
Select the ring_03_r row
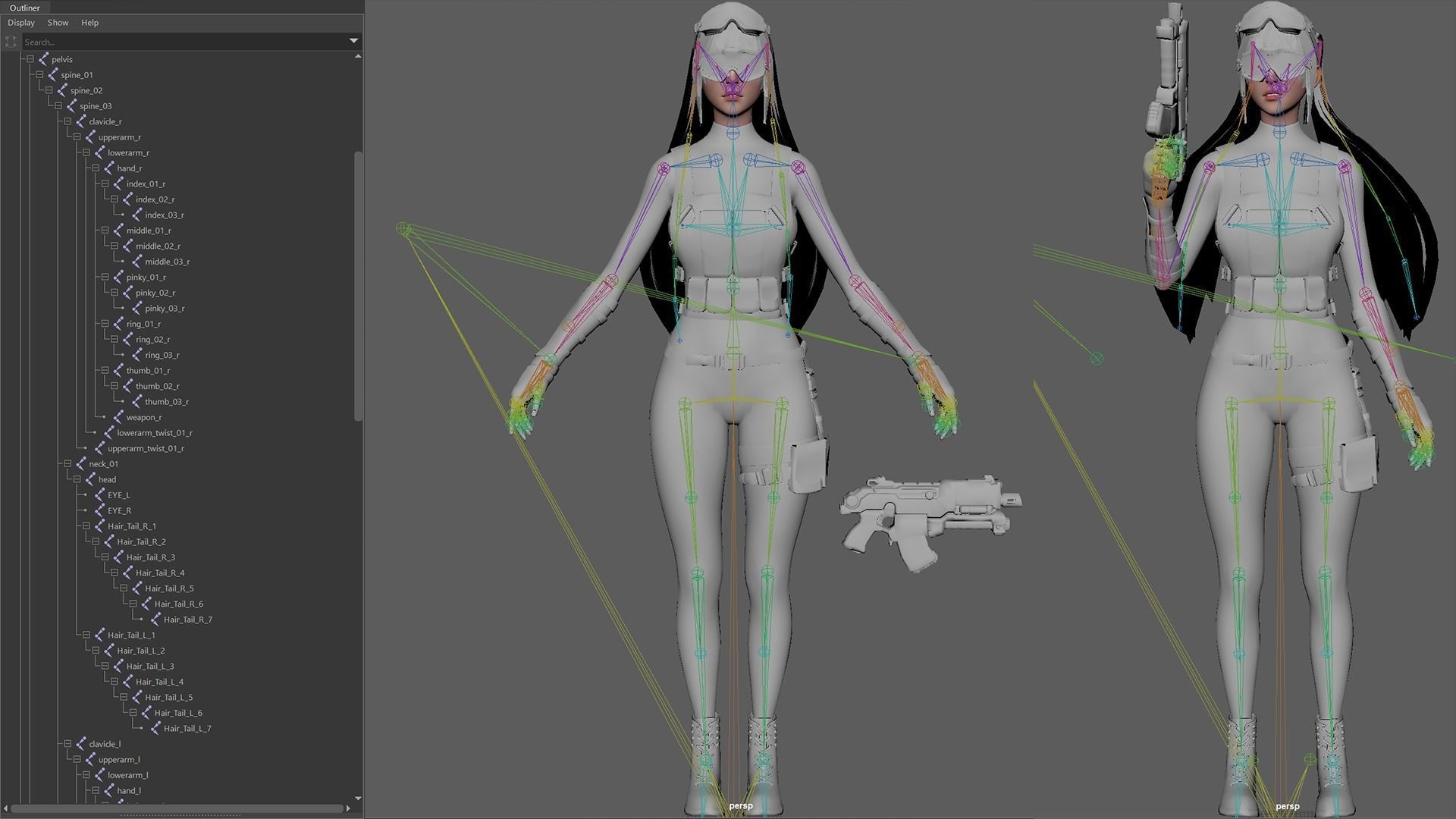point(162,355)
